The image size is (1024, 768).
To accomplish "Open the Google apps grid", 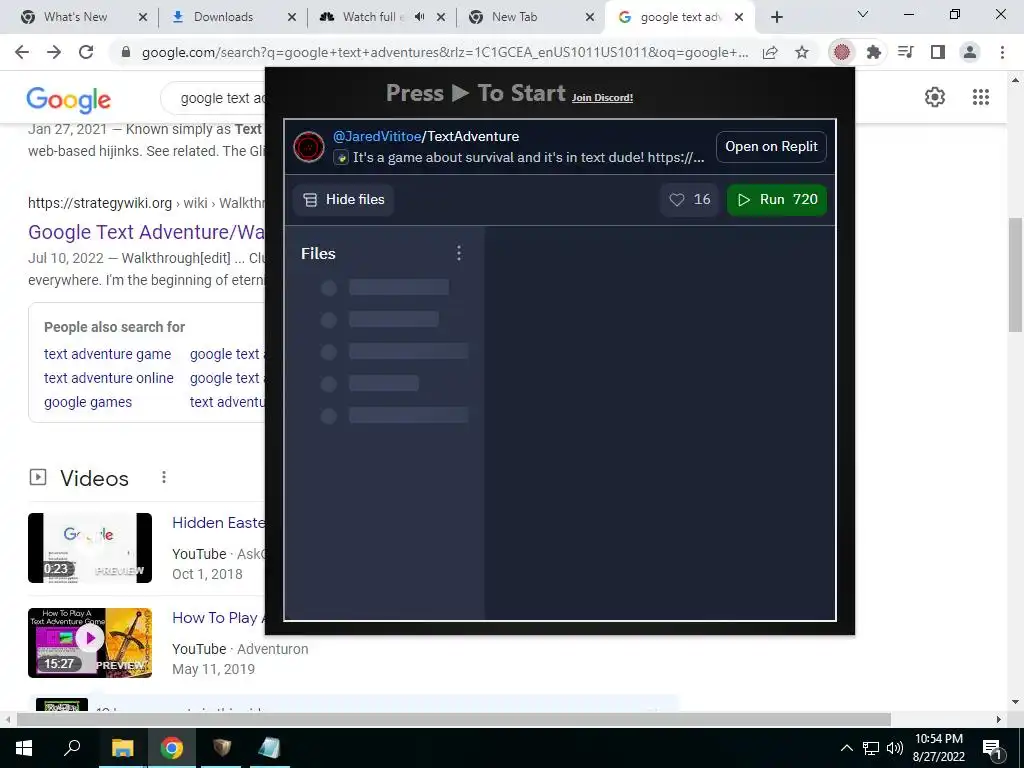I will pyautogui.click(x=980, y=97).
